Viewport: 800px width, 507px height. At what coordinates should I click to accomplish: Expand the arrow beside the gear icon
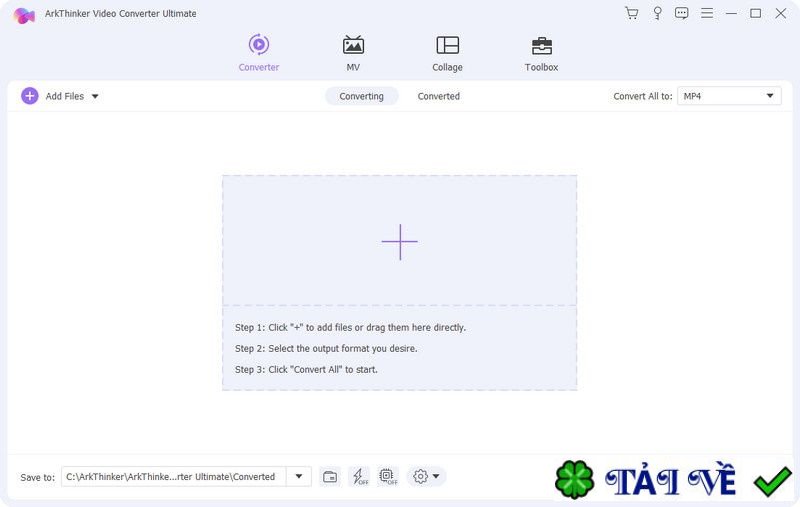[x=436, y=477]
